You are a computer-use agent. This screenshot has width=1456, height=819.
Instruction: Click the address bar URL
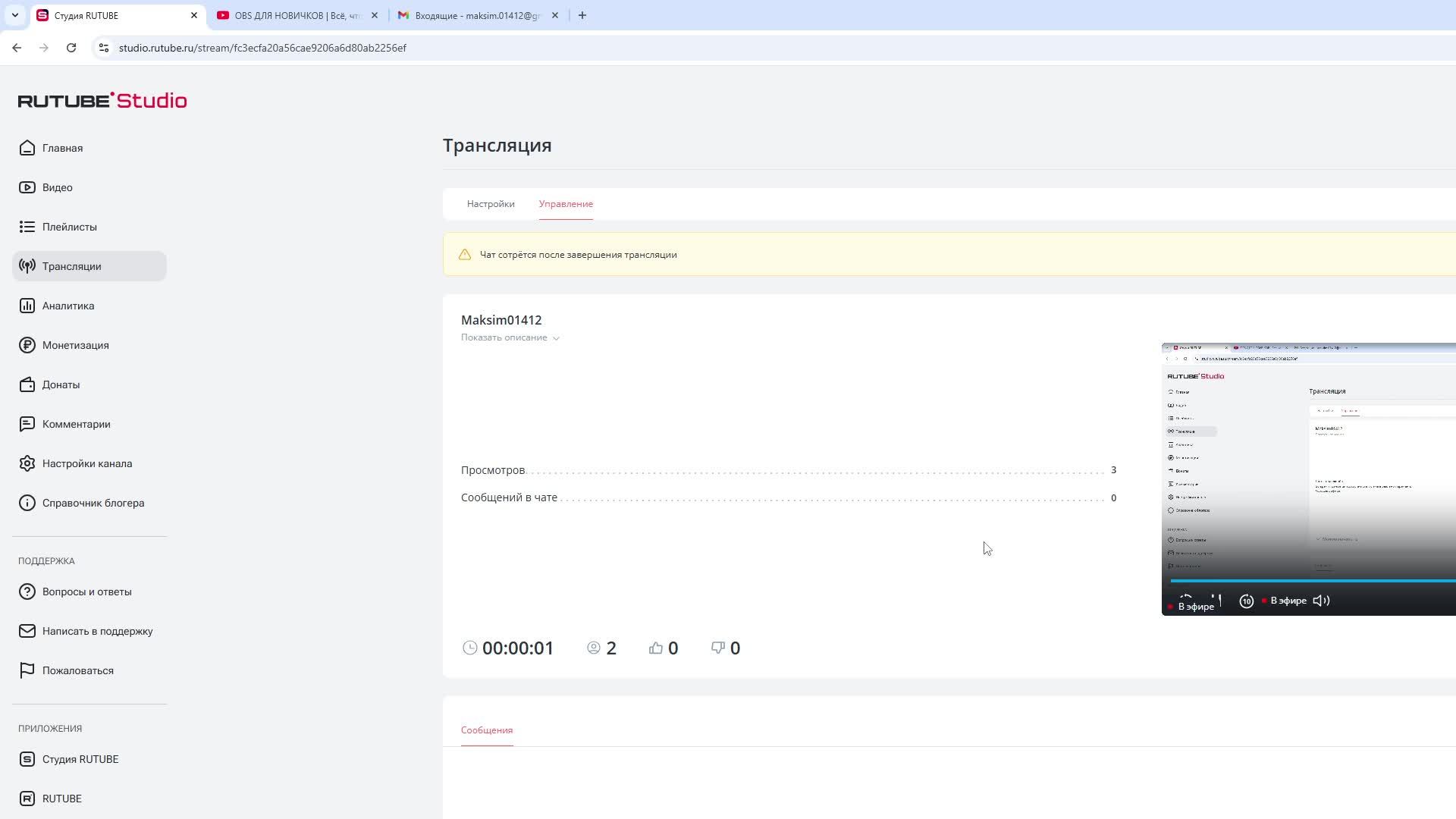coord(262,48)
